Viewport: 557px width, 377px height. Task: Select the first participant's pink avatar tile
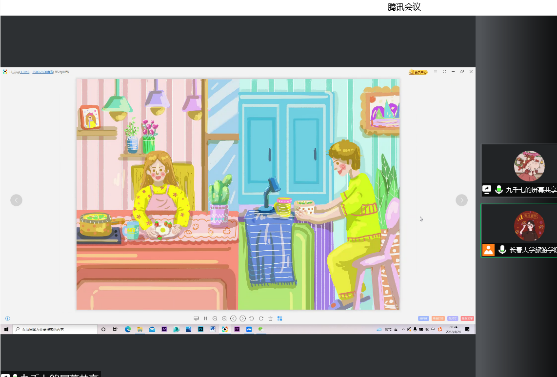(529, 166)
